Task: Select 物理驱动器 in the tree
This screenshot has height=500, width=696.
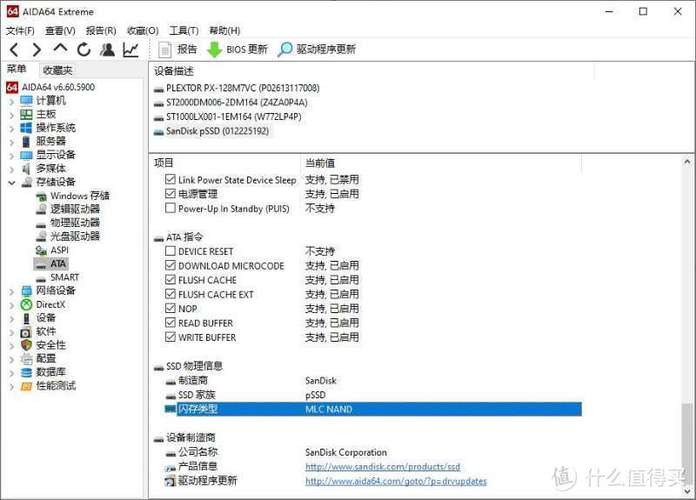Action: pos(75,223)
